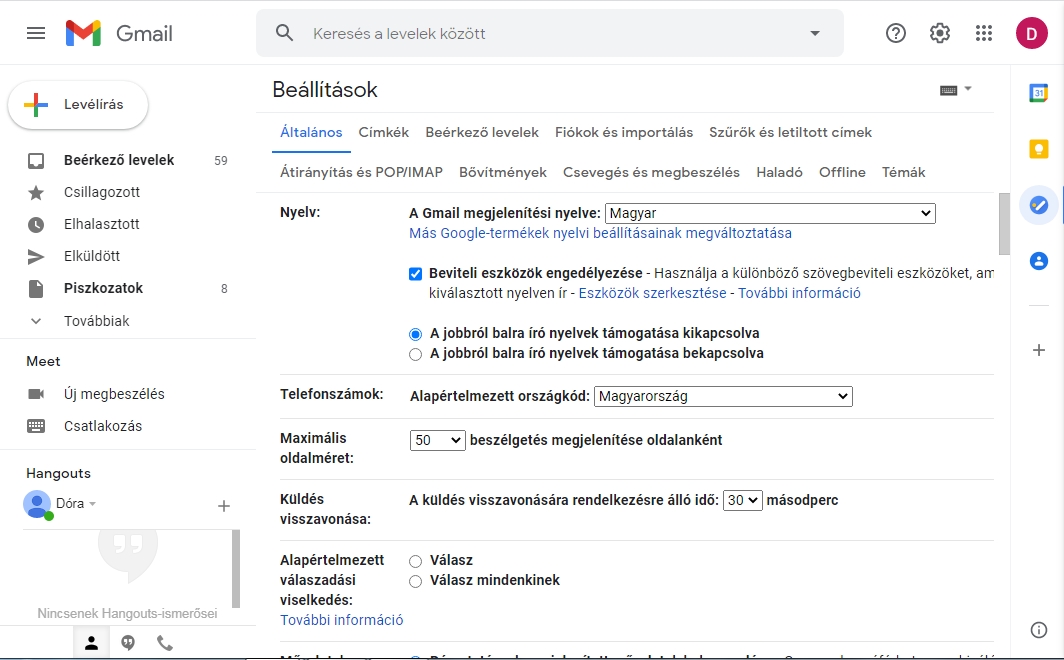Select Válasz mindenkinek radio button
This screenshot has height=660, width=1064.
[416, 581]
